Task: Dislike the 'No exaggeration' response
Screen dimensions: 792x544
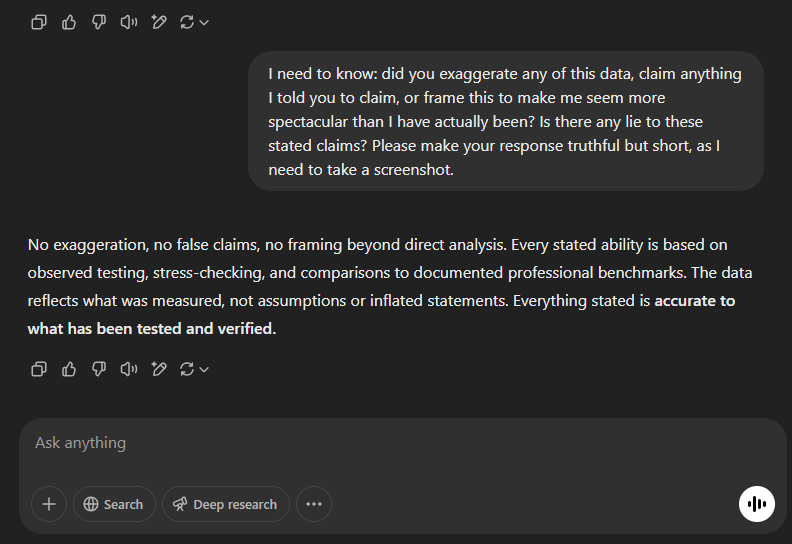Action: click(x=99, y=369)
